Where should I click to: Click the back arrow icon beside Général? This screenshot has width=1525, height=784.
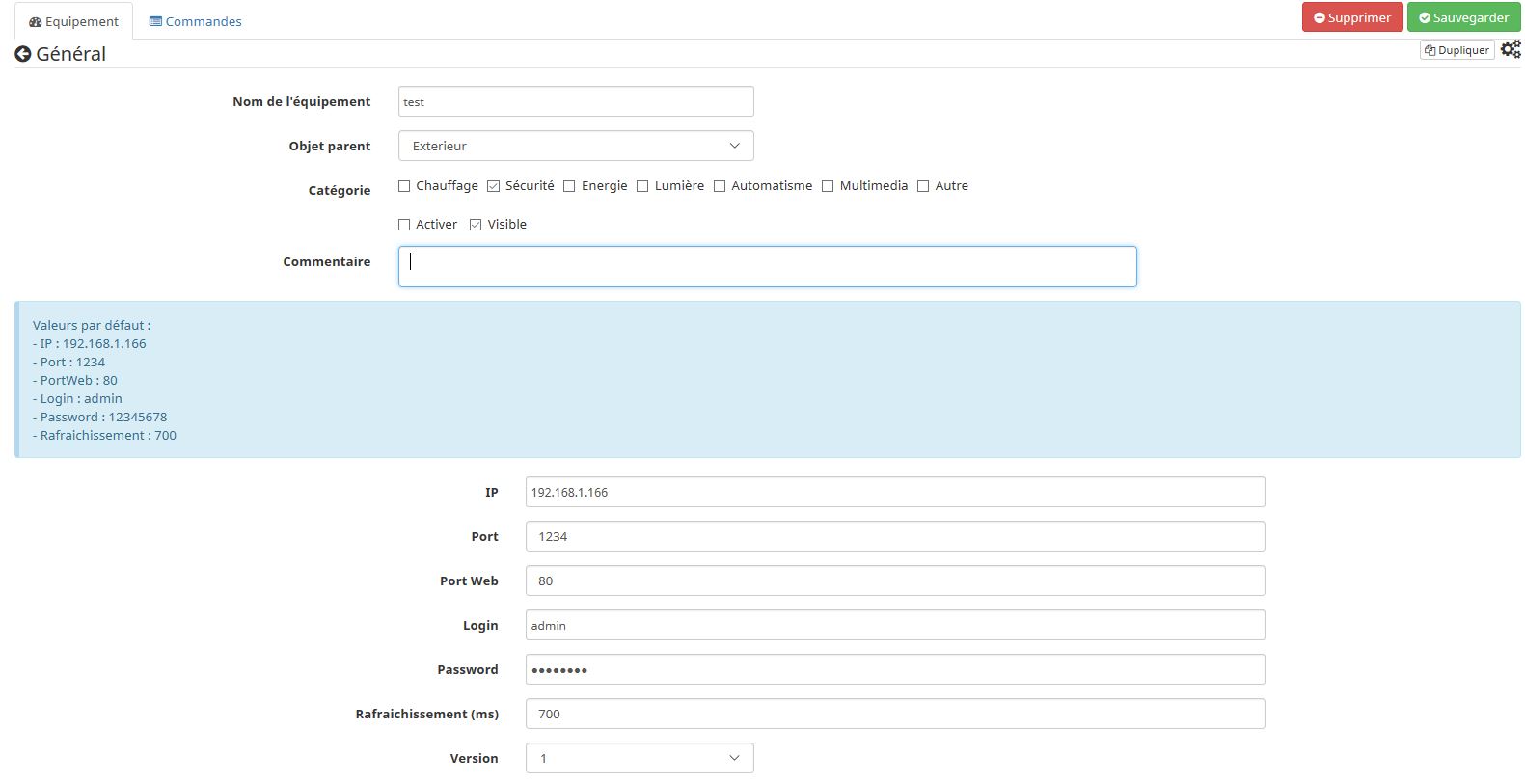[23, 55]
